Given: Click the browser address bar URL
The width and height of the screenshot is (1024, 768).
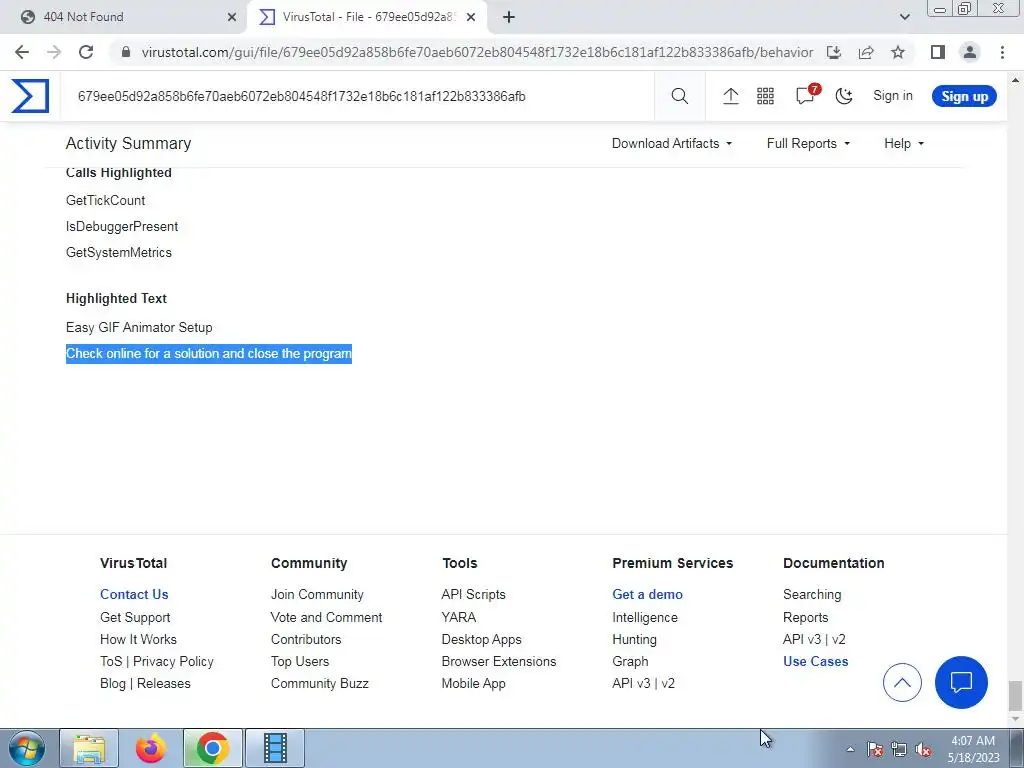Looking at the screenshot, I should (477, 52).
